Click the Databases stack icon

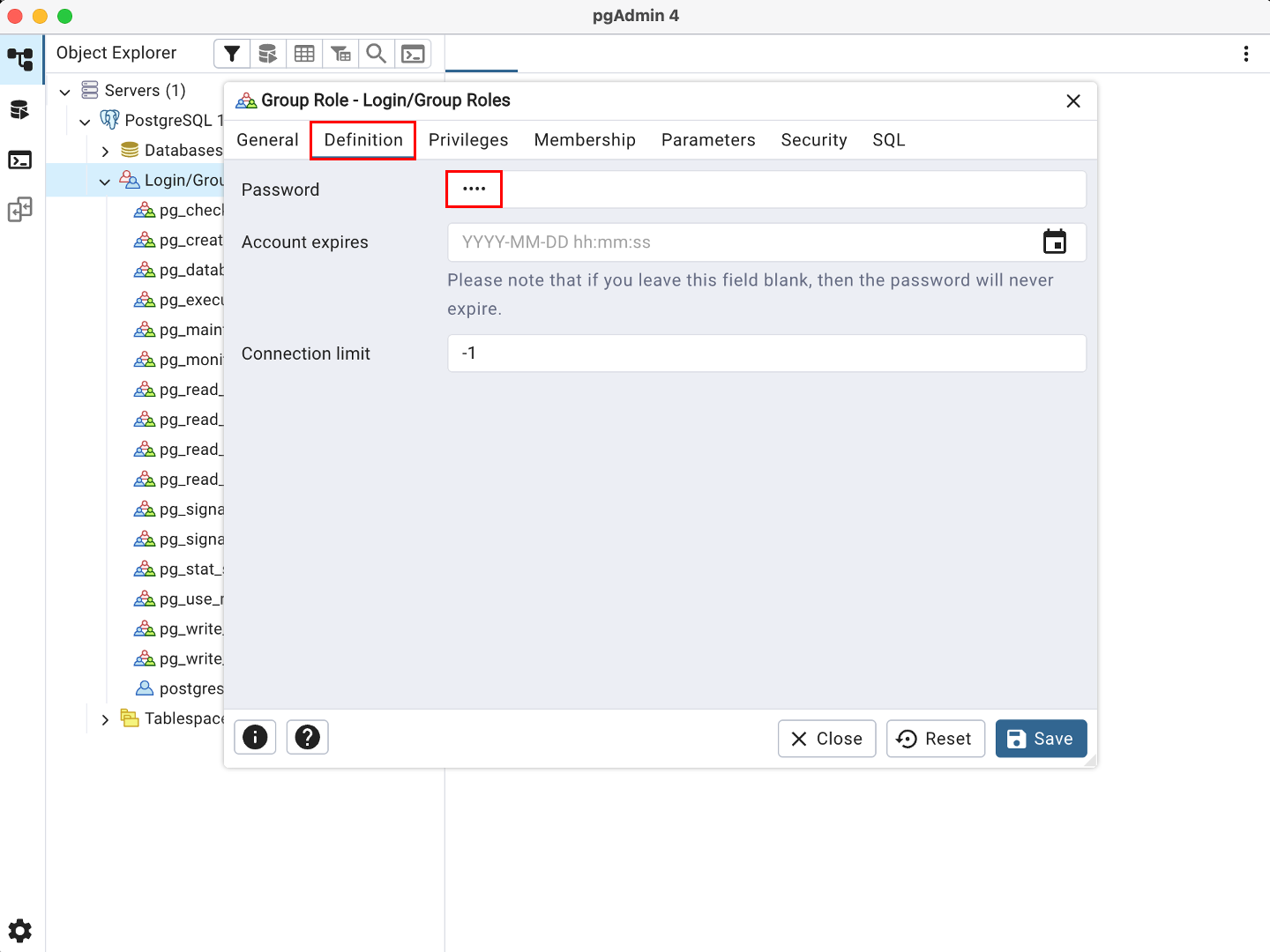[130, 150]
